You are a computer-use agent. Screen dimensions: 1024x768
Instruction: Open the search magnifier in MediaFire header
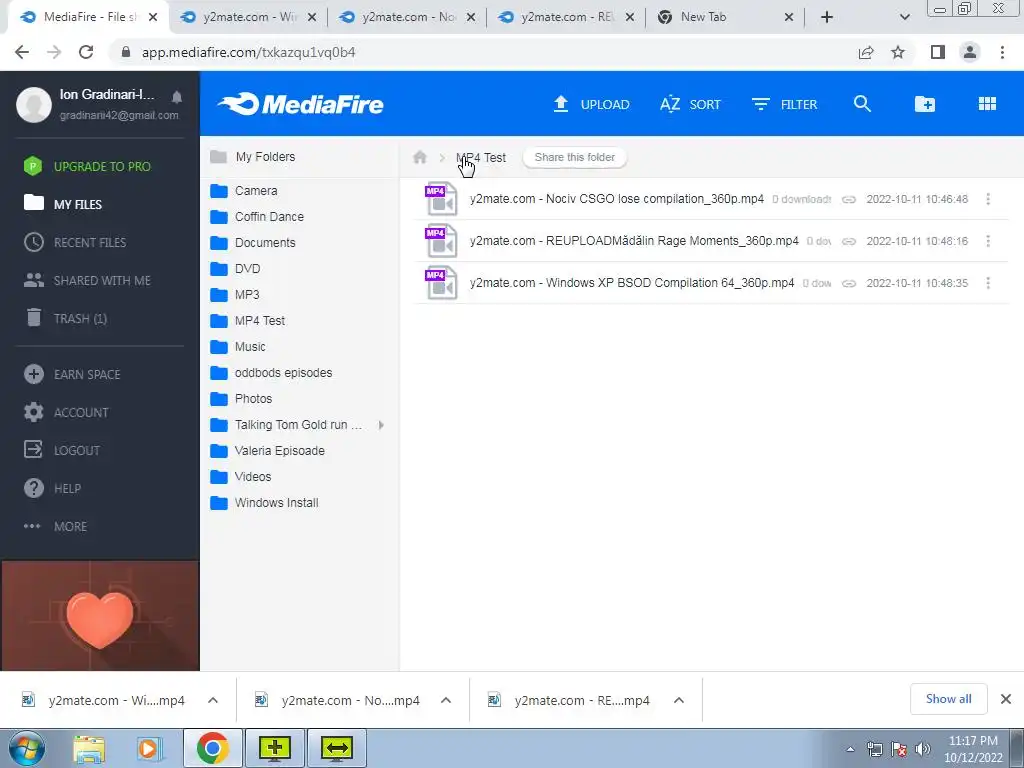pos(862,104)
